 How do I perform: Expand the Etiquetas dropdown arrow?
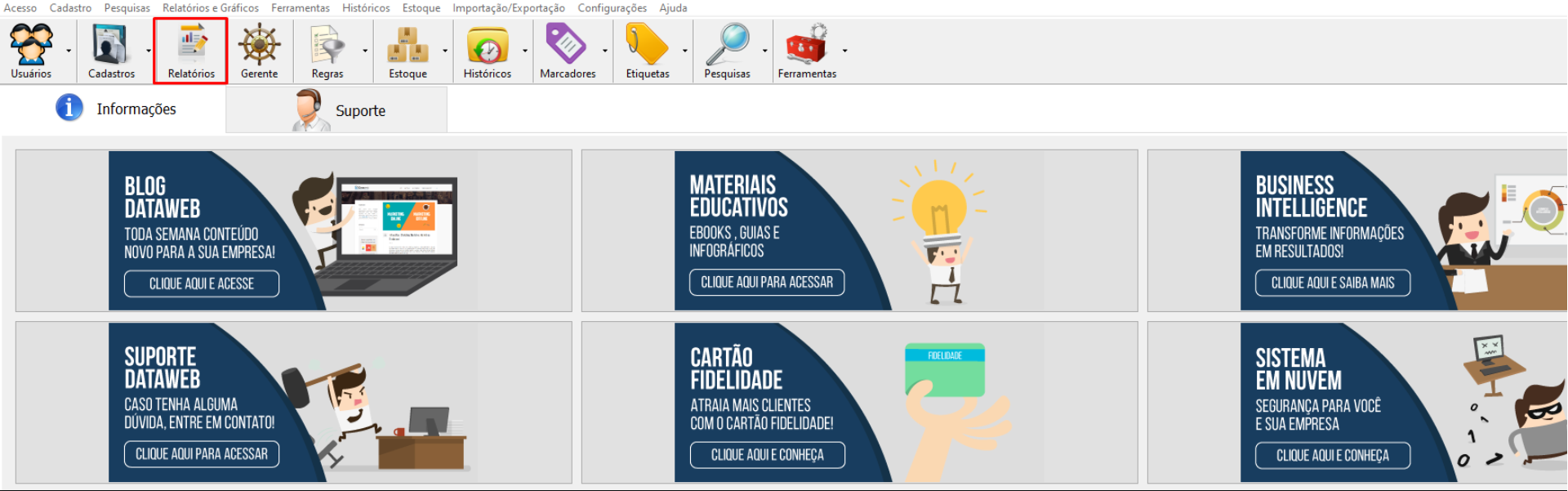tap(685, 51)
